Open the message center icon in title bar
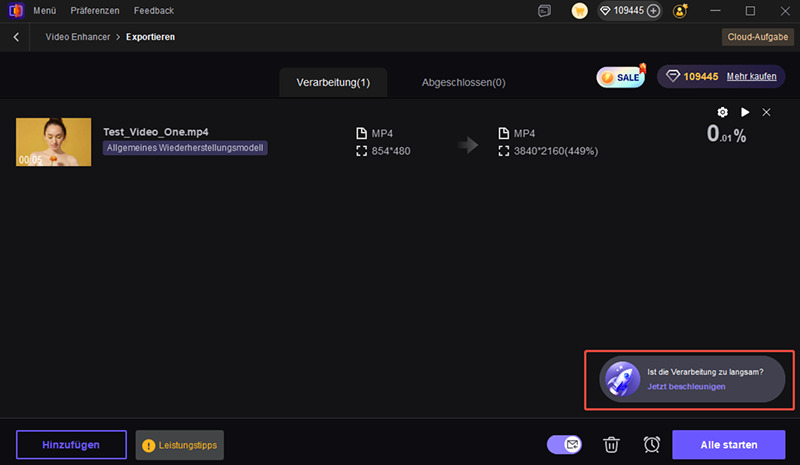The image size is (800, 465). pyautogui.click(x=544, y=11)
